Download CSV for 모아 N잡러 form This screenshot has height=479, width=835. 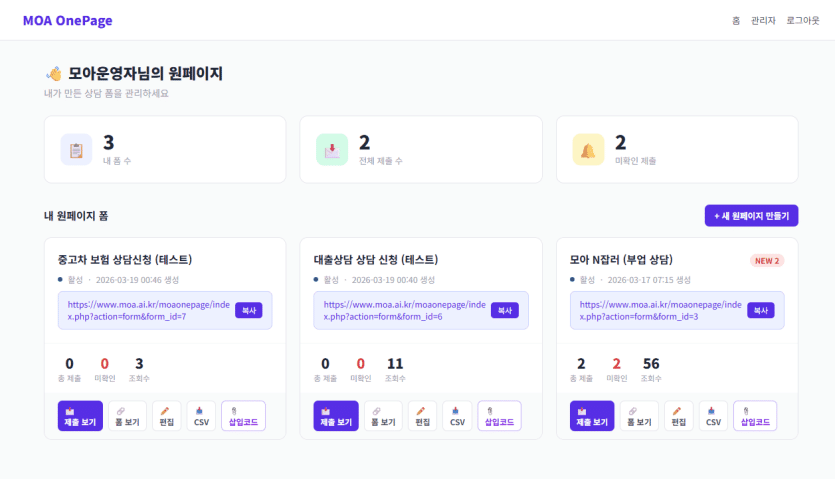tap(713, 415)
